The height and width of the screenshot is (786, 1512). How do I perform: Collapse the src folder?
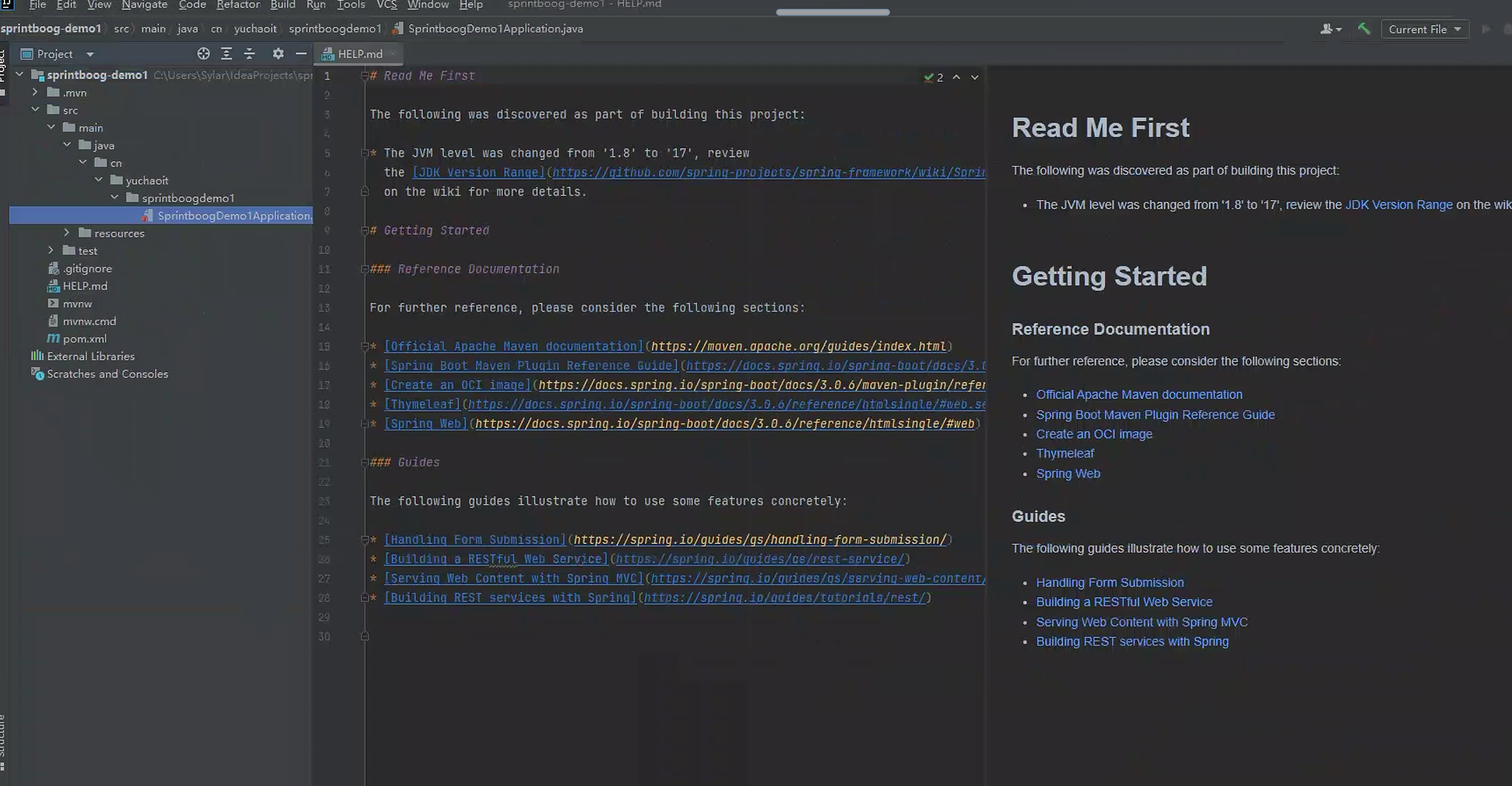[35, 110]
